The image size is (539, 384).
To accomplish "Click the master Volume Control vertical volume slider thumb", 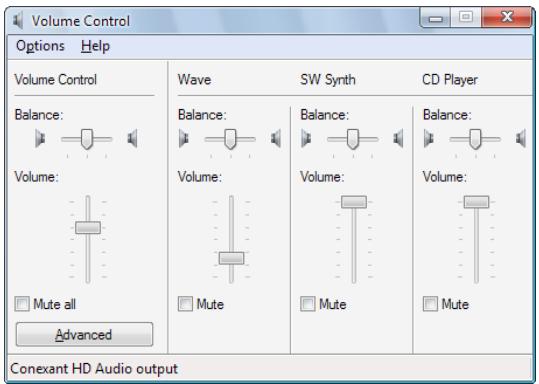I will 88,228.
